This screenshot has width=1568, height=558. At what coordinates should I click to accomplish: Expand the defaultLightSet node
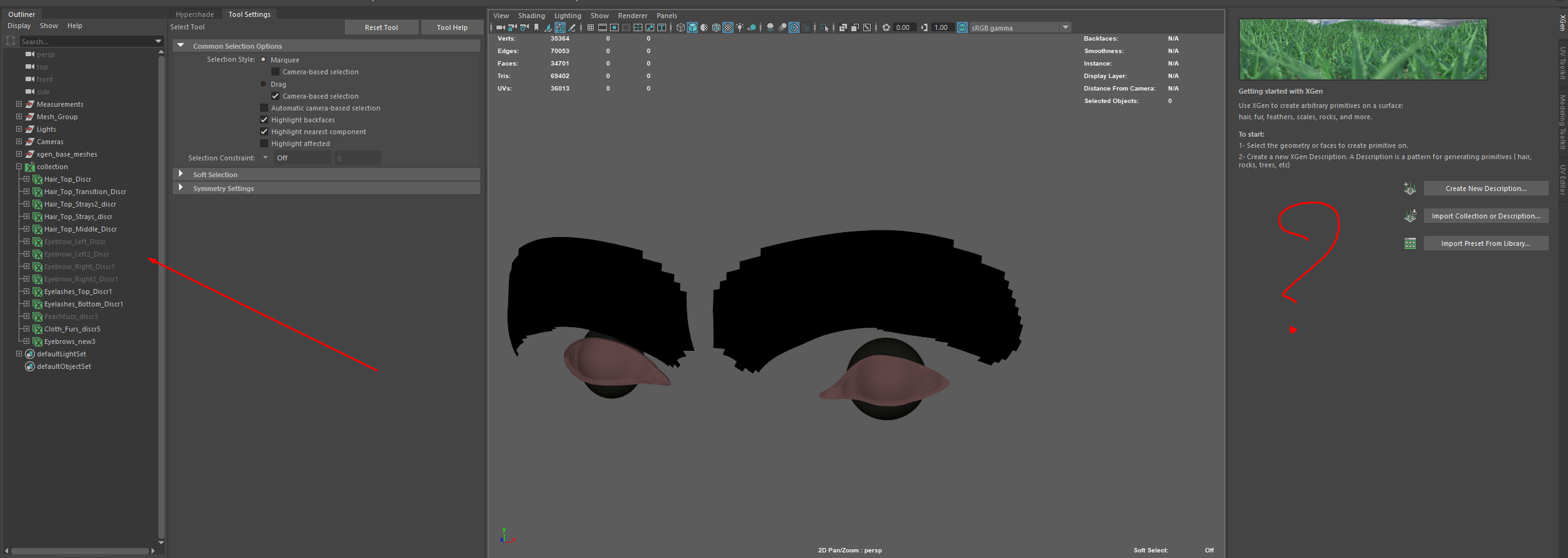coord(19,354)
